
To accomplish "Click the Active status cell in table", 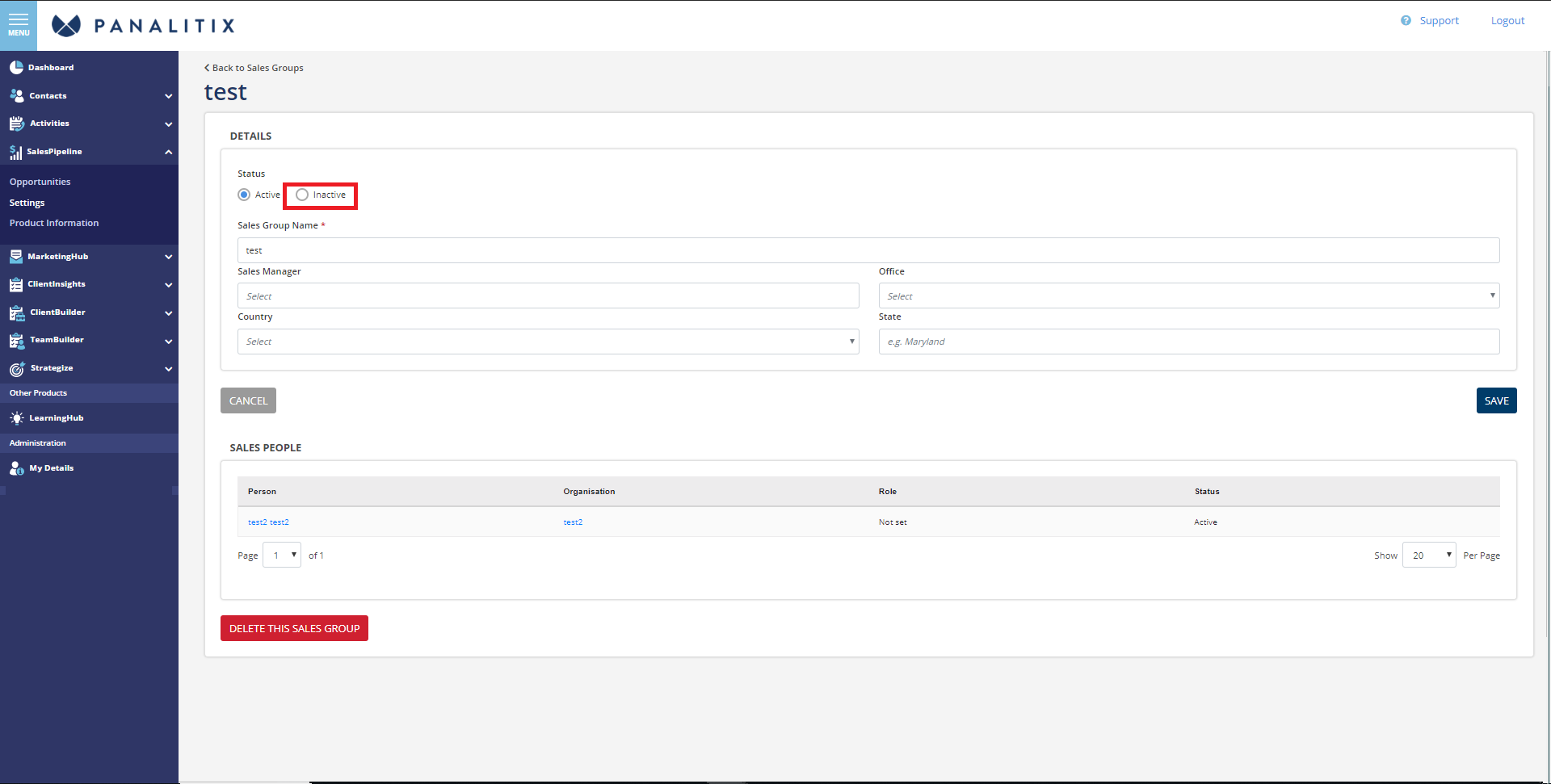I will 1205,522.
